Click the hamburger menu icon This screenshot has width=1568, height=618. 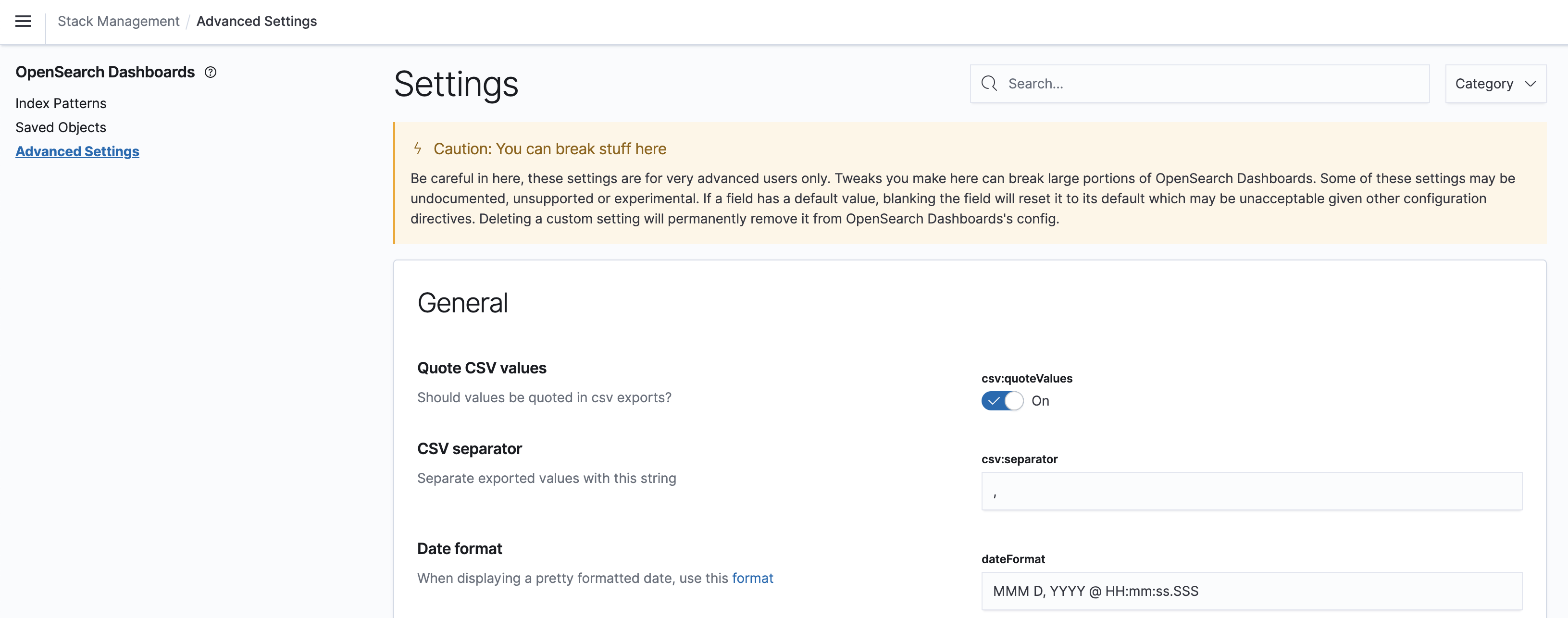22,21
